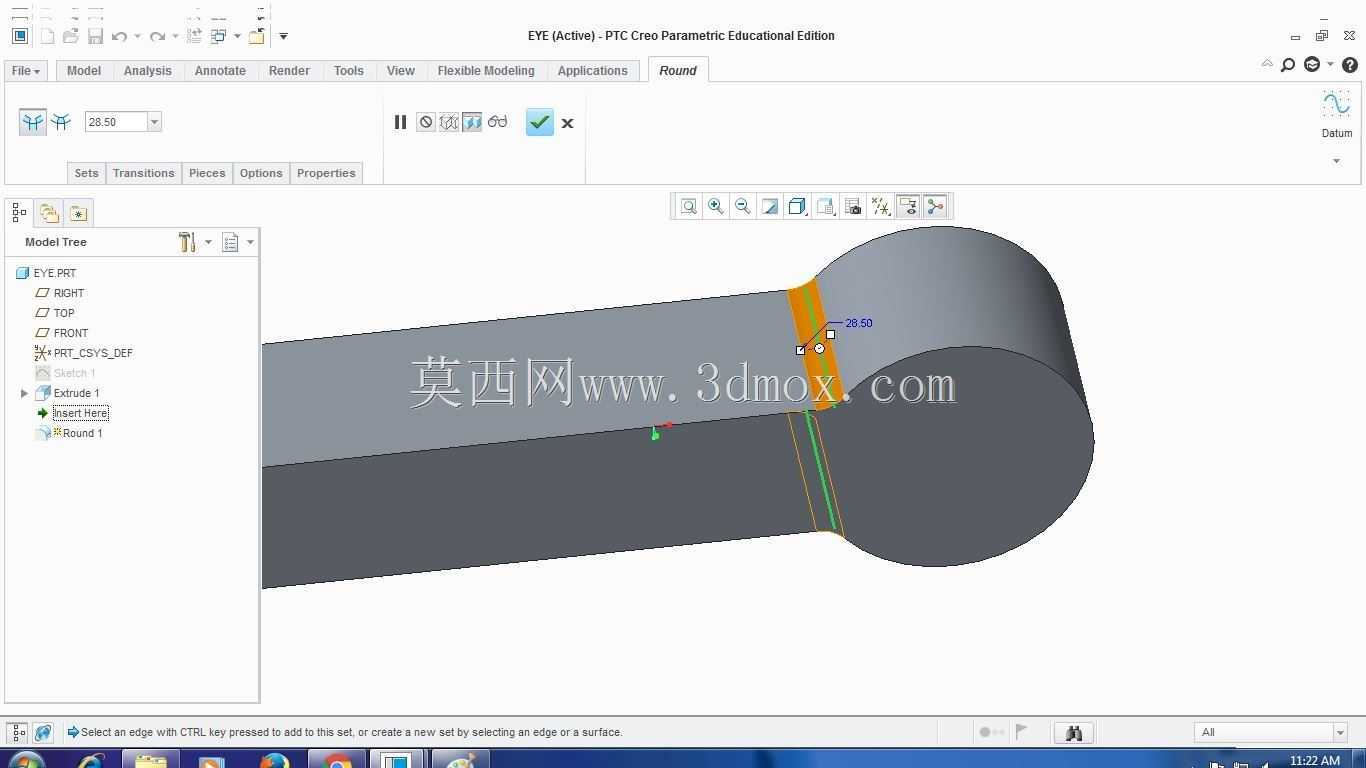Show the Favorites tab icon

pos(78,213)
